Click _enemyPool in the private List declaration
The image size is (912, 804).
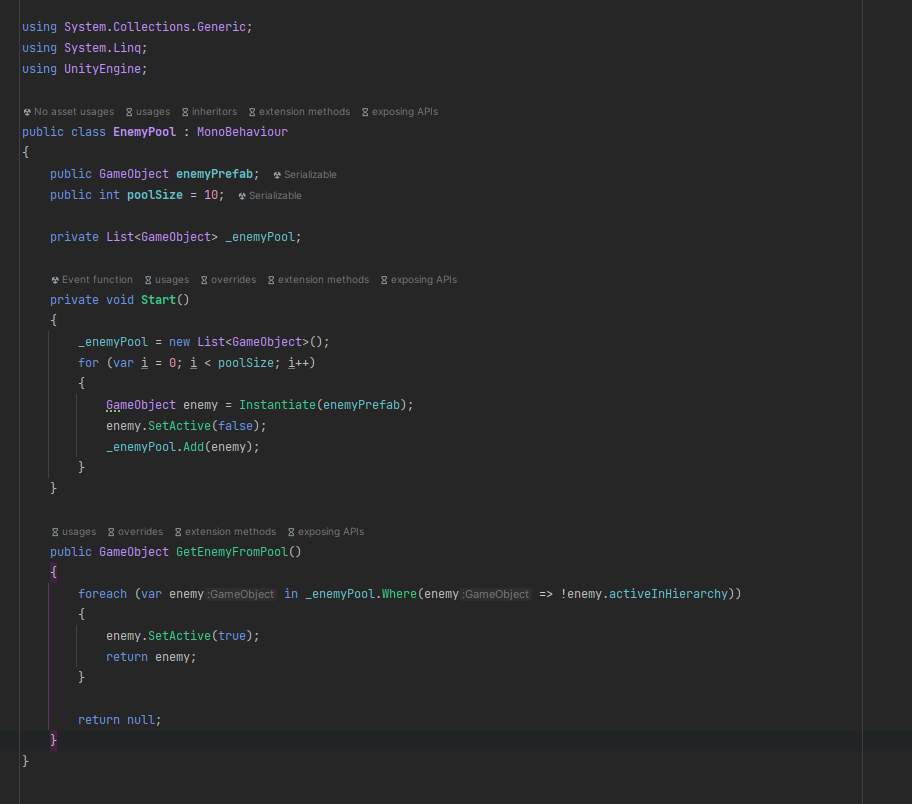coord(260,237)
